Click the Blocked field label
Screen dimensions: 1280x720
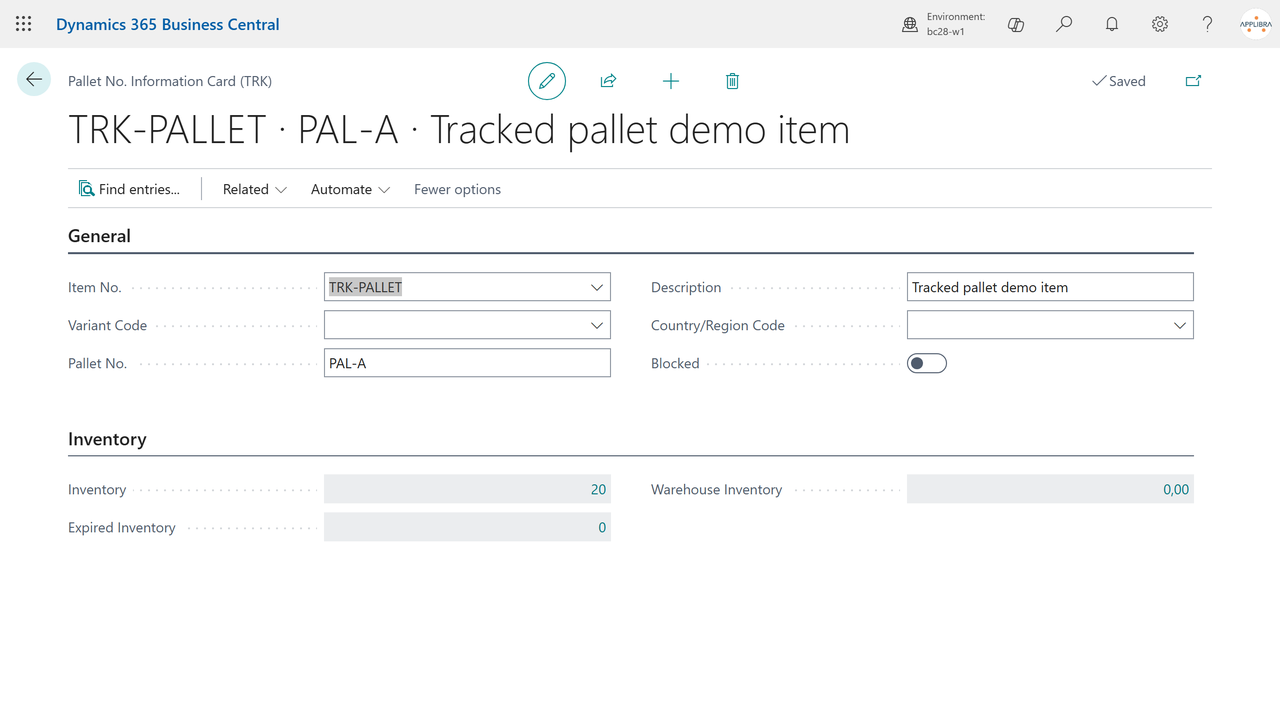pos(675,363)
